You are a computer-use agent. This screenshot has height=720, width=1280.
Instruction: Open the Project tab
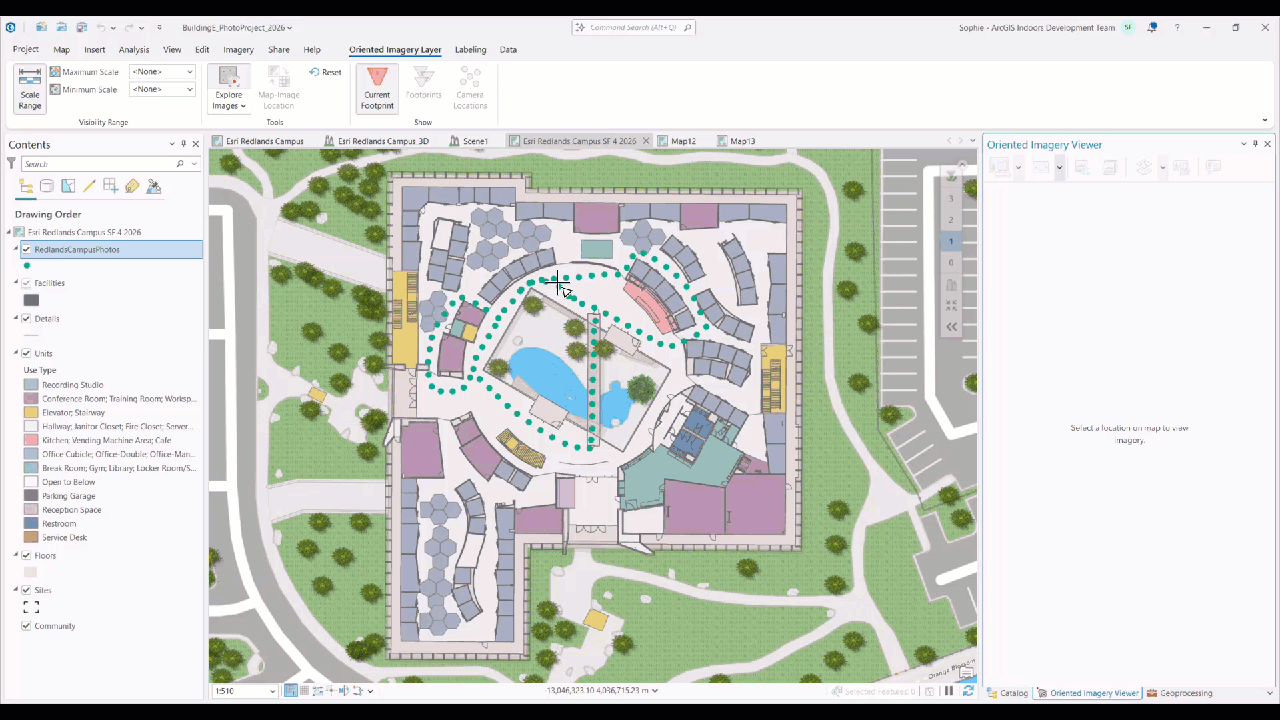pyautogui.click(x=26, y=49)
